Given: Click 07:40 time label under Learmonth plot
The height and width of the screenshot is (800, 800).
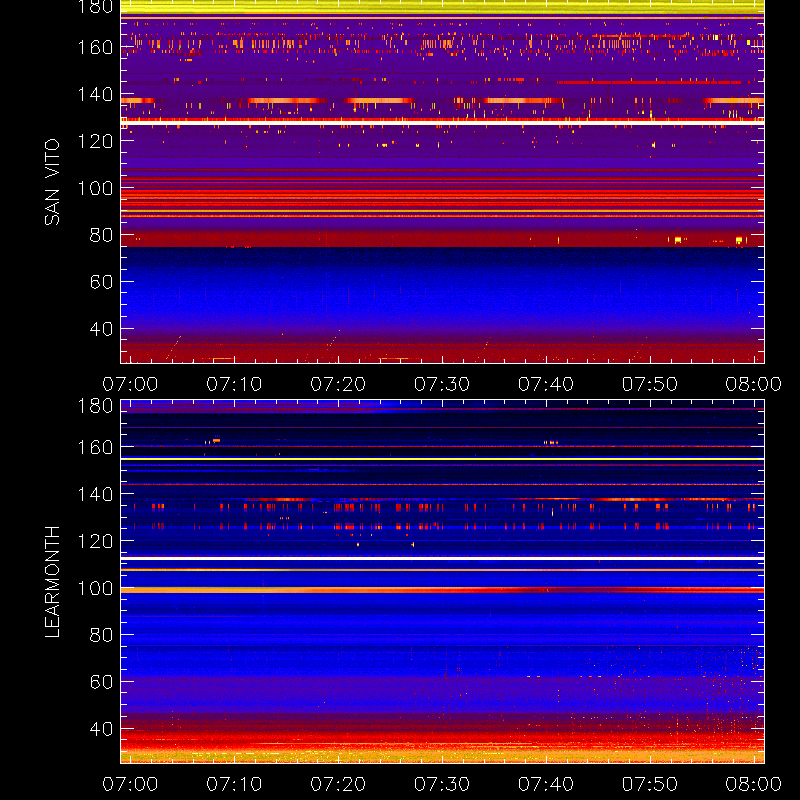Looking at the screenshot, I should click(x=546, y=784).
